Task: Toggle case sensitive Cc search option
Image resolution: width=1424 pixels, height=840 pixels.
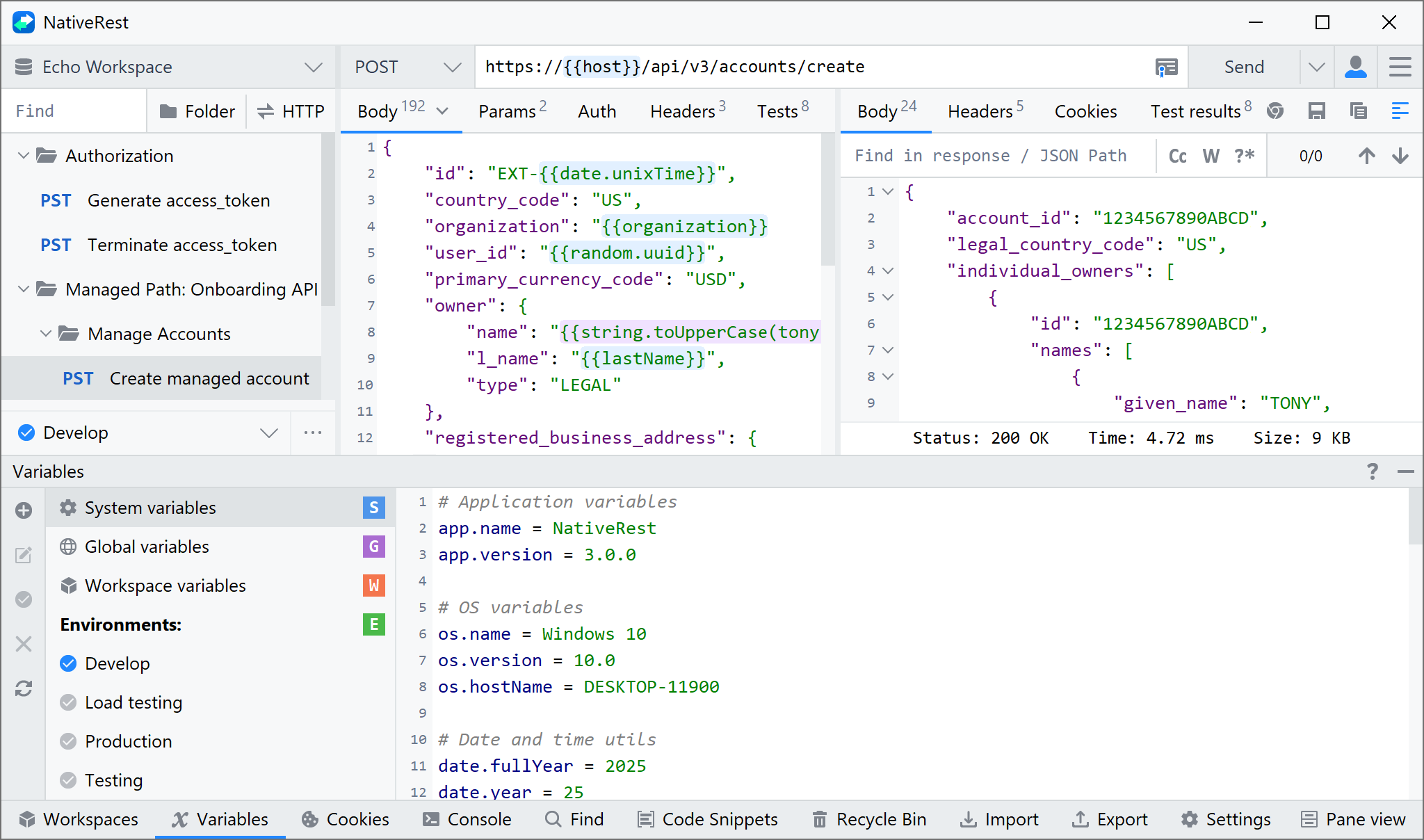Action: tap(1177, 156)
